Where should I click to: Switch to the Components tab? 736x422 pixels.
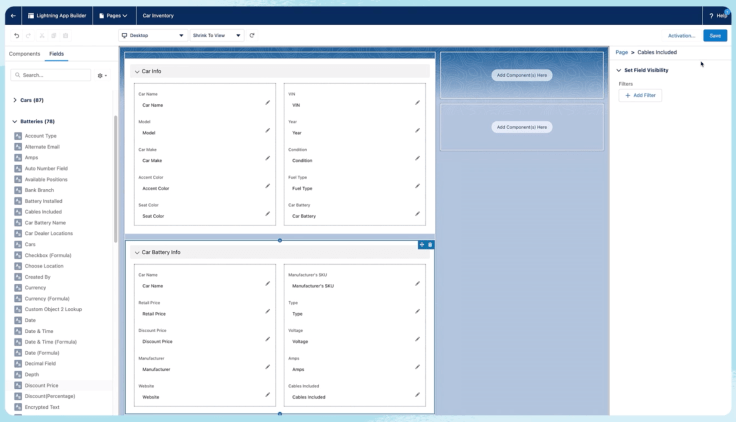[x=24, y=54]
